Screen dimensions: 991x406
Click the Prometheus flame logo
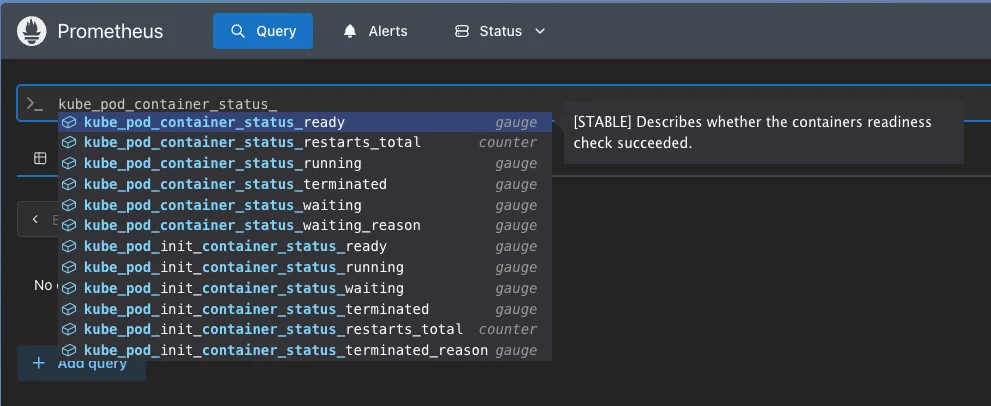[x=32, y=31]
